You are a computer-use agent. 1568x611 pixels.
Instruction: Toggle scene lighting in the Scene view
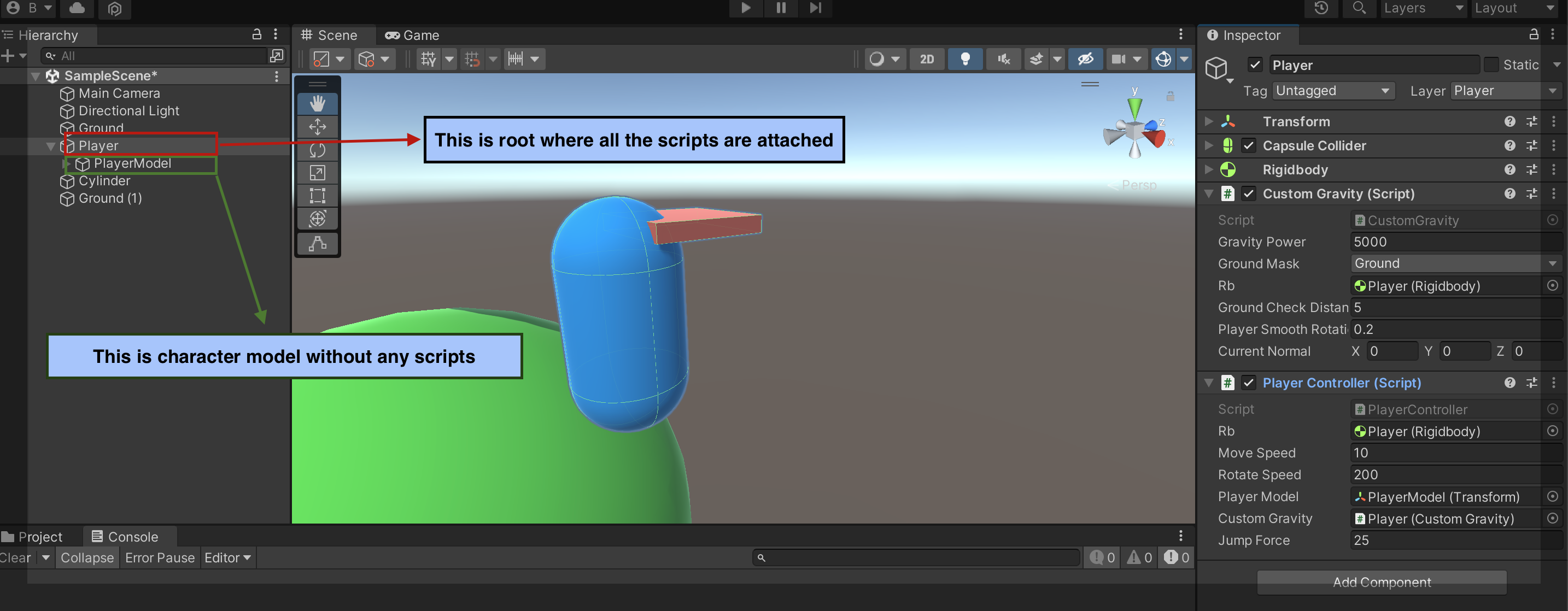[x=965, y=59]
